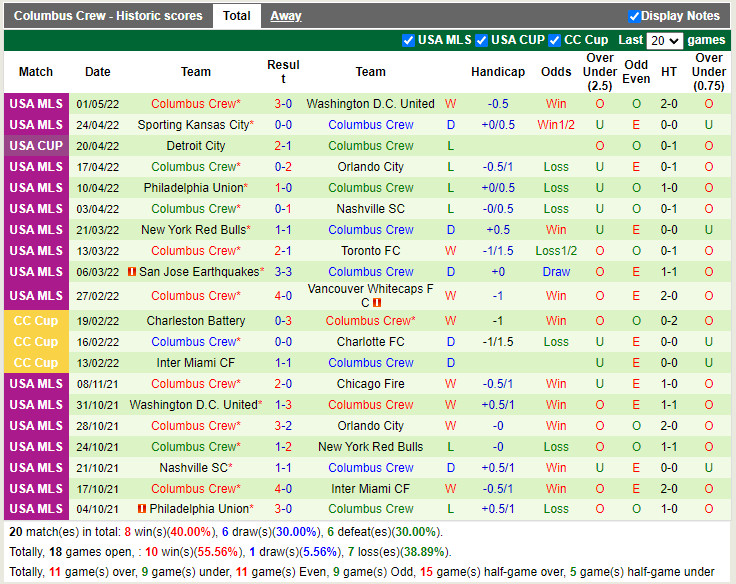Open Washington D.C. United team link on 01/05/22
The image size is (736, 584).
(370, 104)
